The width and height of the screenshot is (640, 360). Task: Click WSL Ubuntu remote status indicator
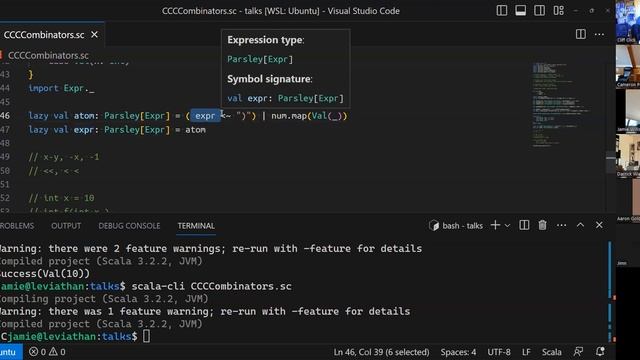pyautogui.click(x=11, y=352)
